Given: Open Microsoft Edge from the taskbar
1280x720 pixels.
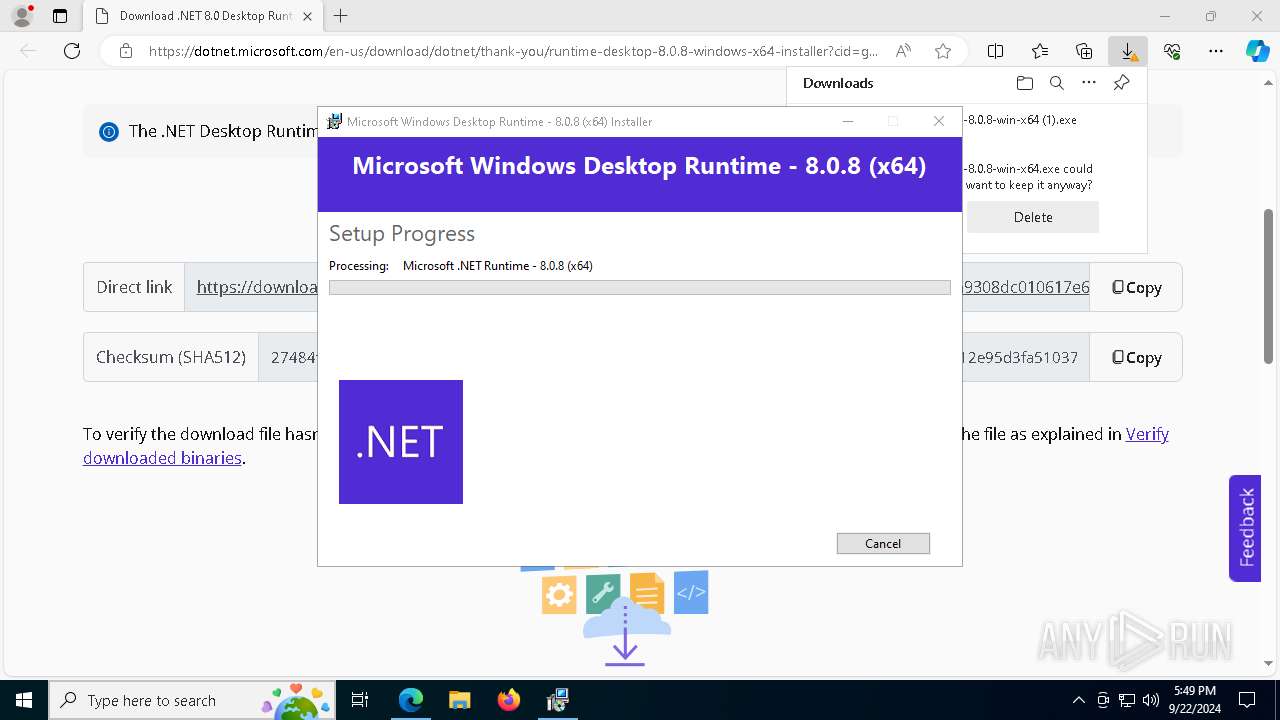Looking at the screenshot, I should coord(411,700).
